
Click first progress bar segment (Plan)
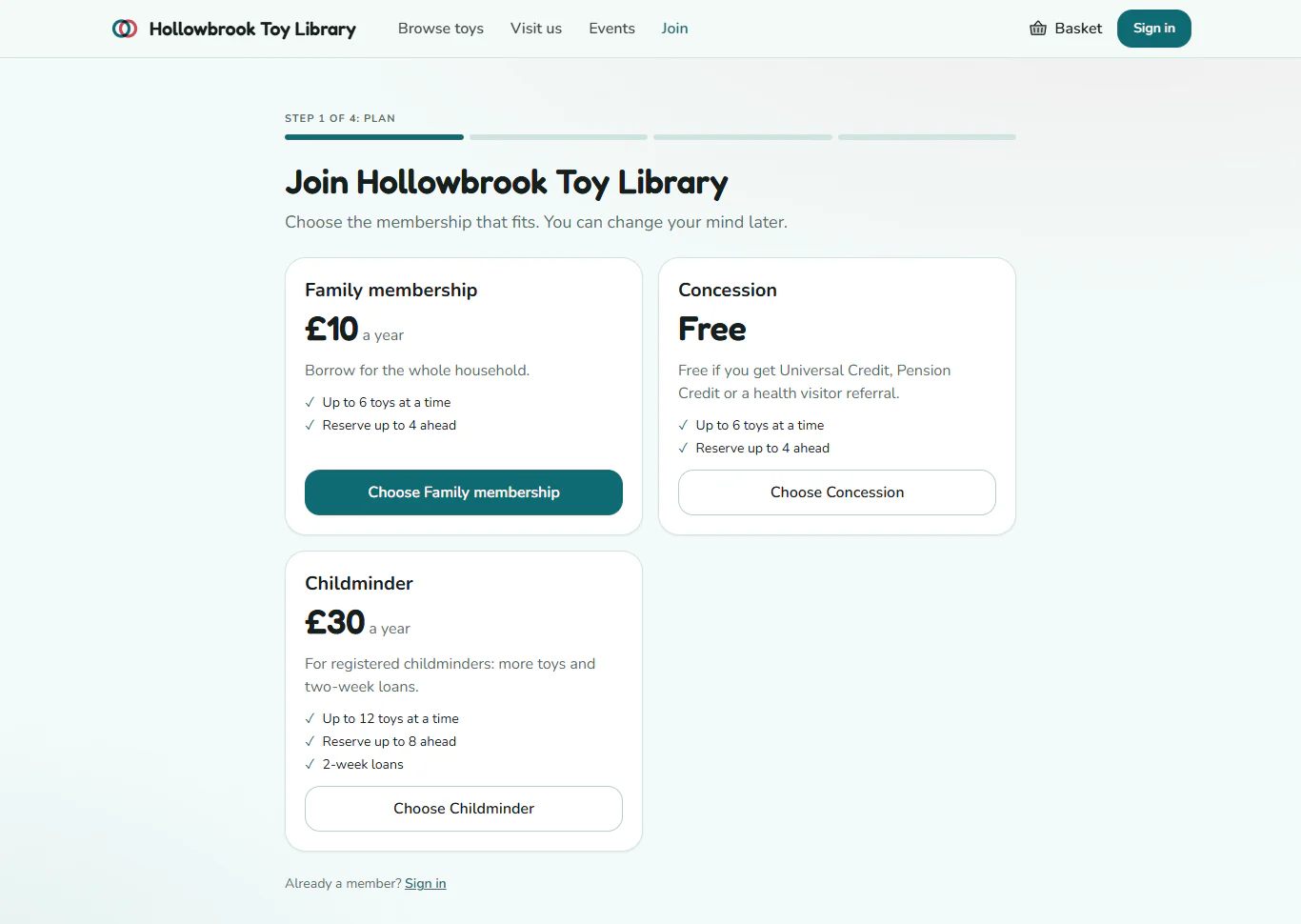click(x=374, y=137)
